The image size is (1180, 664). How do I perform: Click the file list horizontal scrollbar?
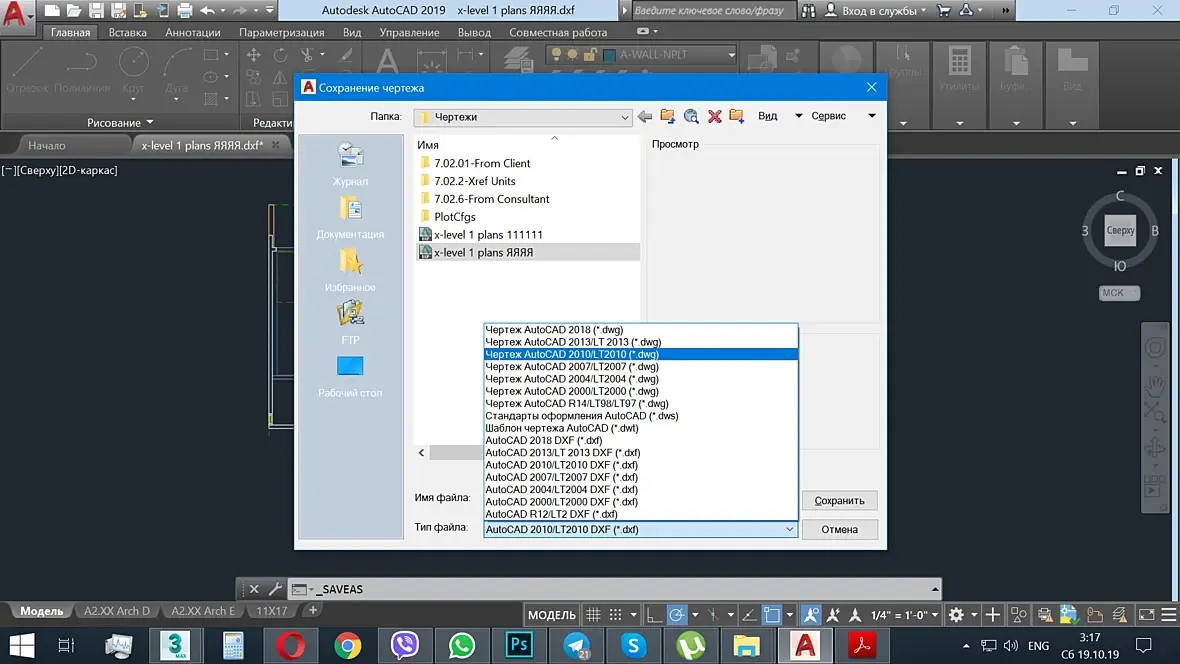[x=455, y=452]
